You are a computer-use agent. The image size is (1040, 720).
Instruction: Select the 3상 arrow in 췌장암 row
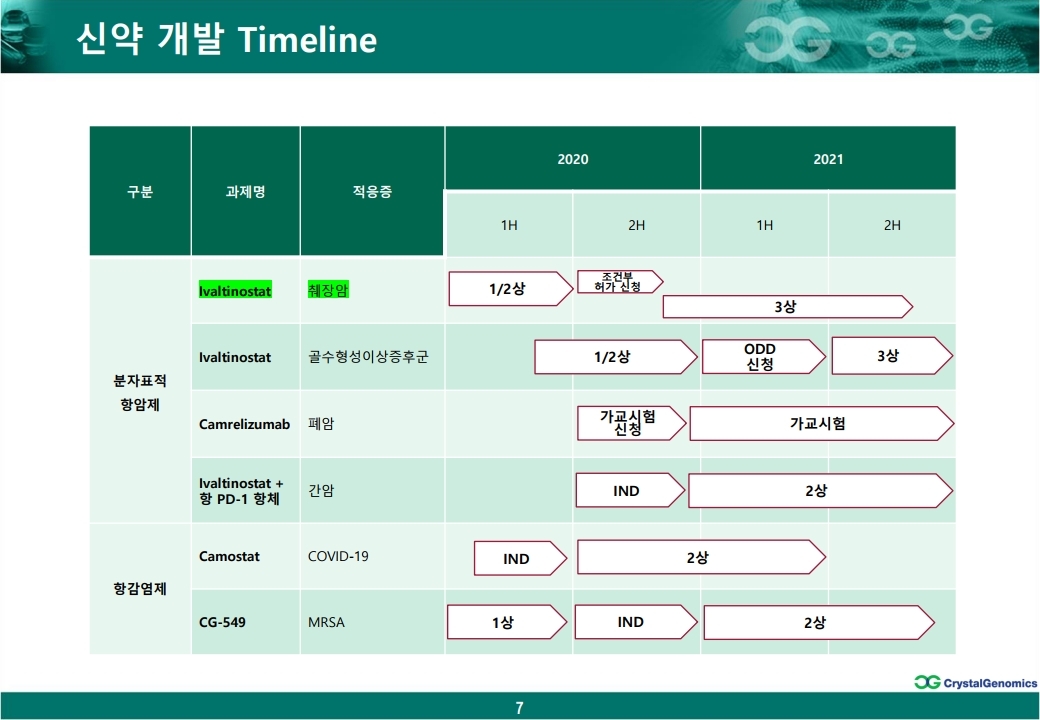[787, 306]
